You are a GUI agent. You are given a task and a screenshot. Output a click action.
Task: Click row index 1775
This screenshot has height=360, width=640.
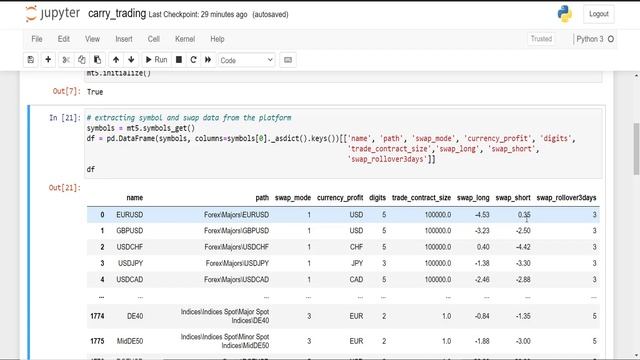tap(97, 341)
